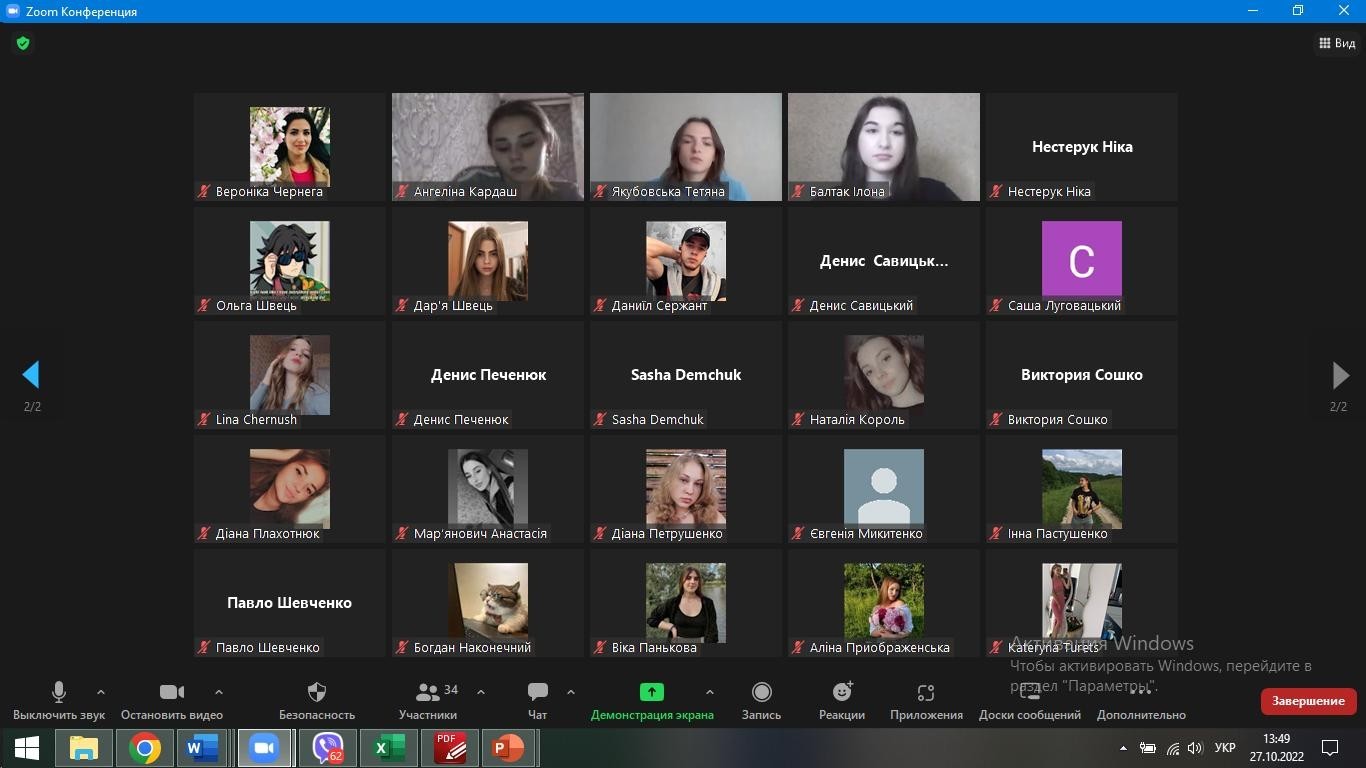Viewport: 1366px width, 768px height.
Task: Click the green encryption shield icon
Action: (23, 43)
